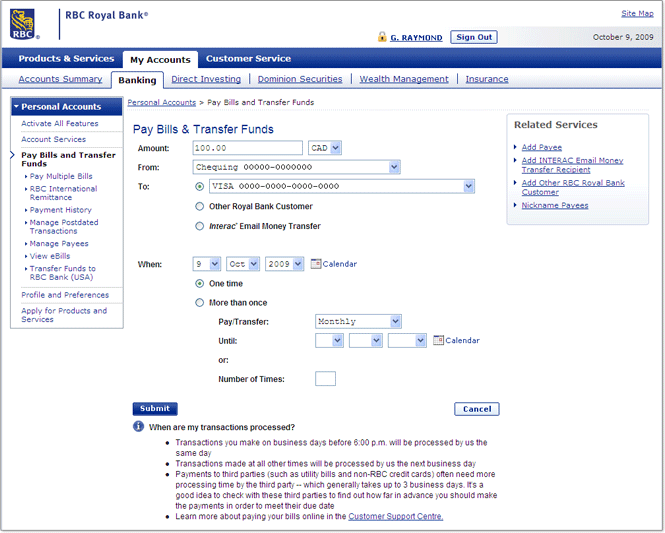The image size is (665, 533).
Task: Open the When month dropdown showing Oct
Action: pos(243,264)
